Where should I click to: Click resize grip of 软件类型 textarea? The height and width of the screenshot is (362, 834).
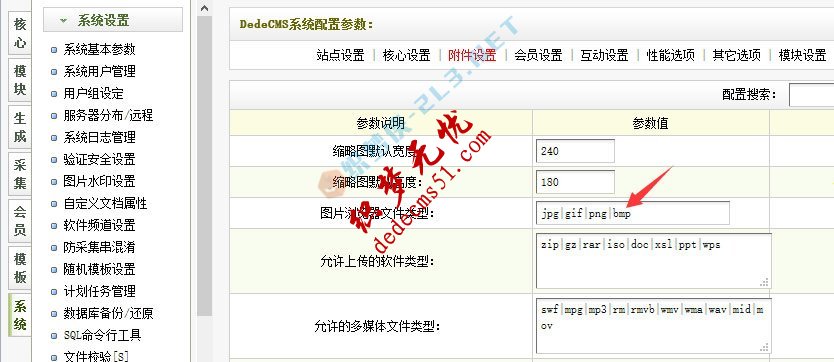click(764, 282)
